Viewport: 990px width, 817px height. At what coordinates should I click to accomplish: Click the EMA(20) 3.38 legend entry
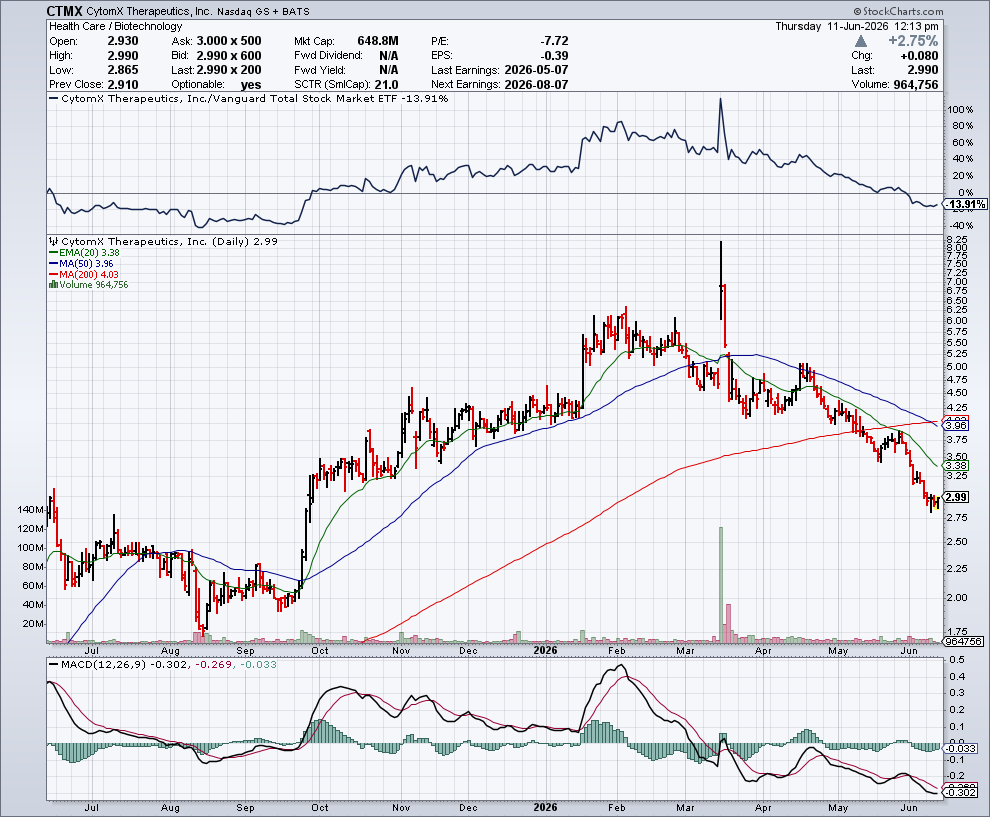(x=84, y=253)
